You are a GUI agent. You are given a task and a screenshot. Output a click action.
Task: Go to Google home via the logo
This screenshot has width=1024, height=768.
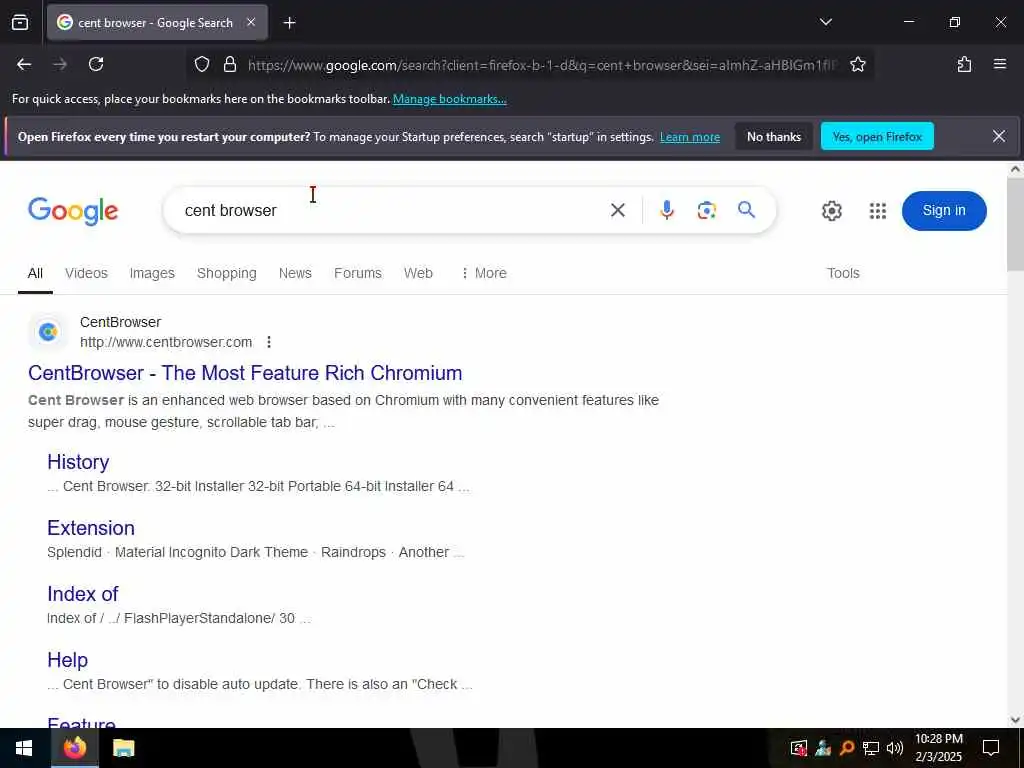pos(73,210)
